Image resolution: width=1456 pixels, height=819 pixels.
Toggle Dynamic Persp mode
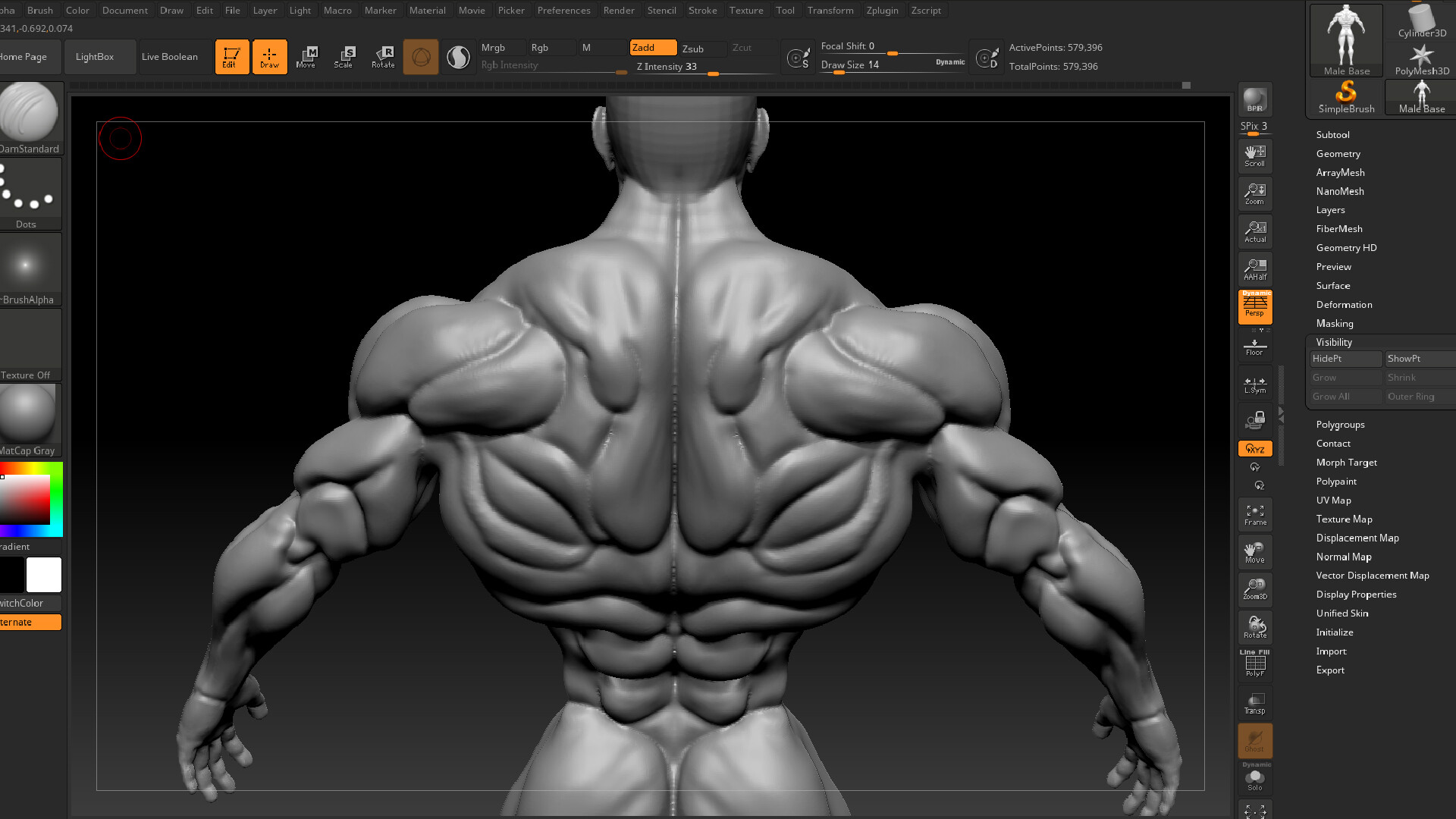click(1254, 306)
